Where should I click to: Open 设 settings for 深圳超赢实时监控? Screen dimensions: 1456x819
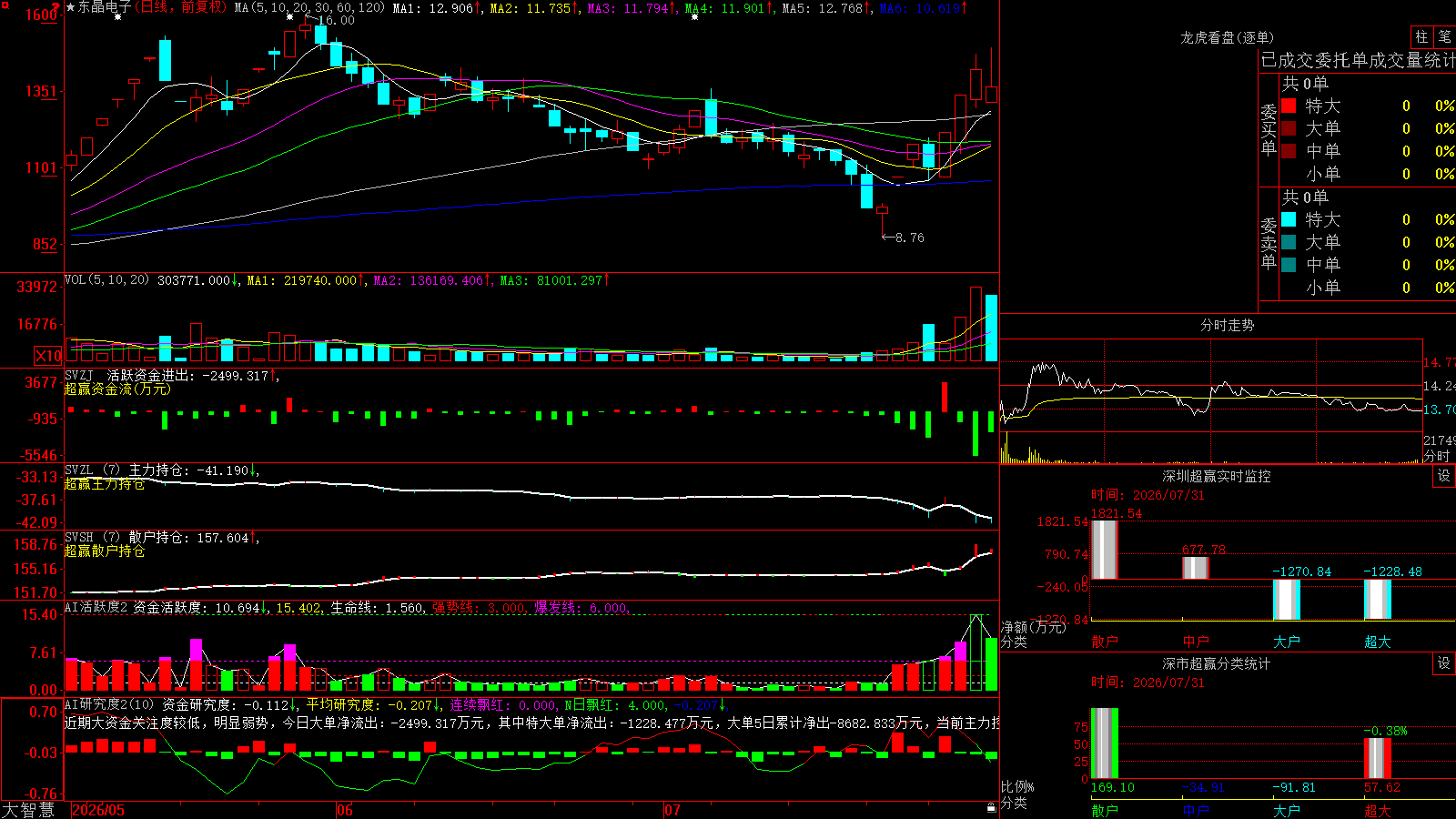[x=1444, y=476]
